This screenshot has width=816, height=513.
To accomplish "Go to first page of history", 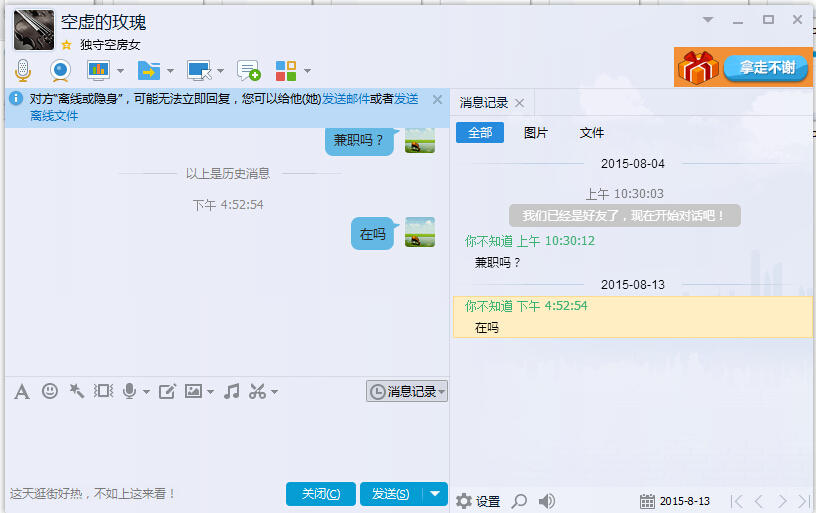I will tap(736, 502).
